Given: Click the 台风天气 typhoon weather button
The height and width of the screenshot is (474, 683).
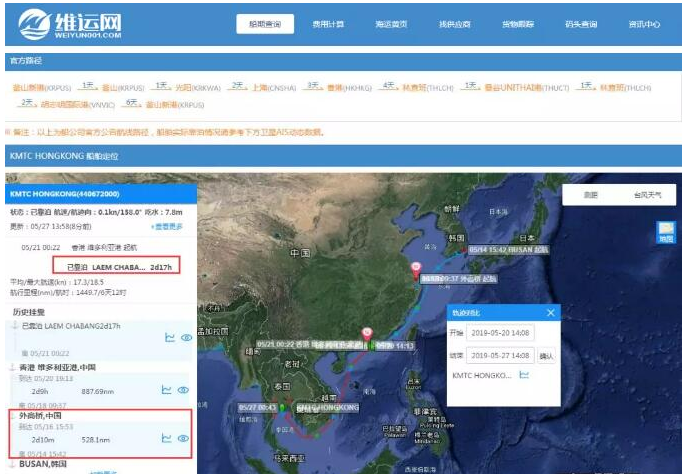Looking at the screenshot, I should [x=647, y=195].
